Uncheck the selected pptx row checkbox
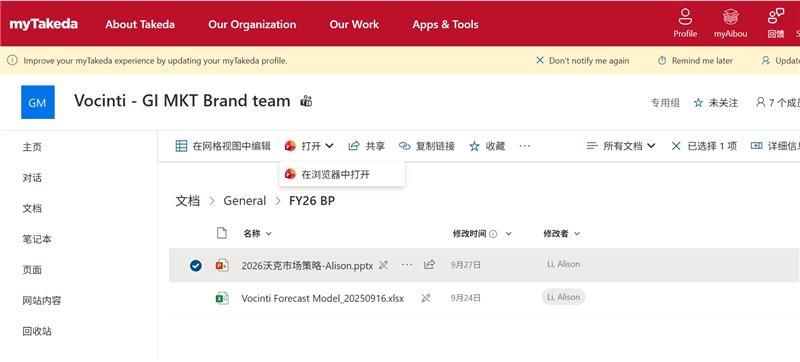This screenshot has width=800, height=362. (x=195, y=265)
